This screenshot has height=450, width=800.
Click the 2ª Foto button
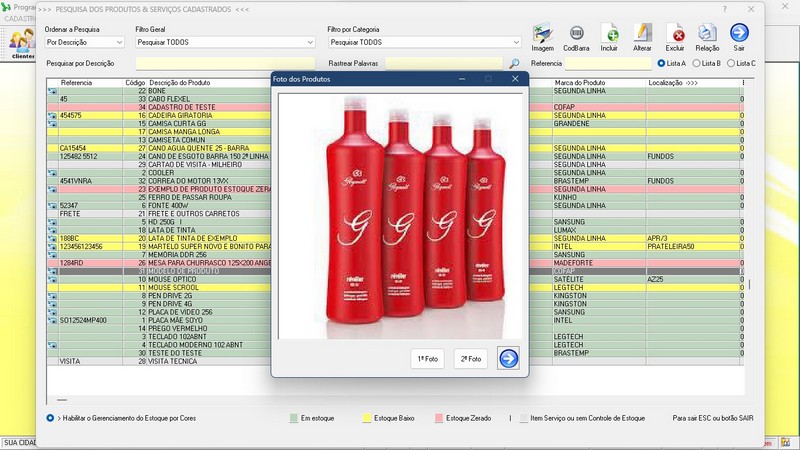click(470, 359)
